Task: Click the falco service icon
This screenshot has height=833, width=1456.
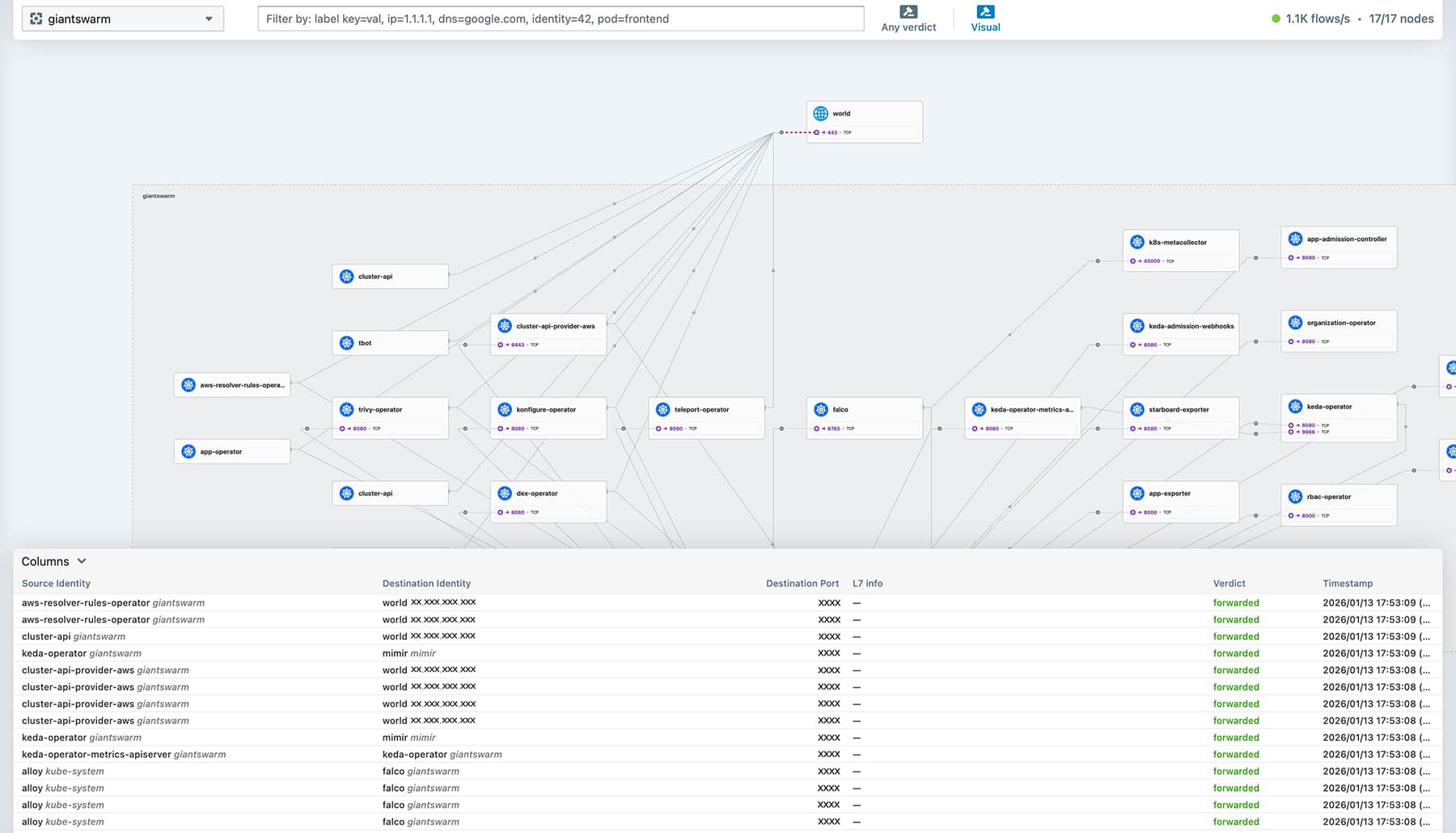Action: pos(820,410)
